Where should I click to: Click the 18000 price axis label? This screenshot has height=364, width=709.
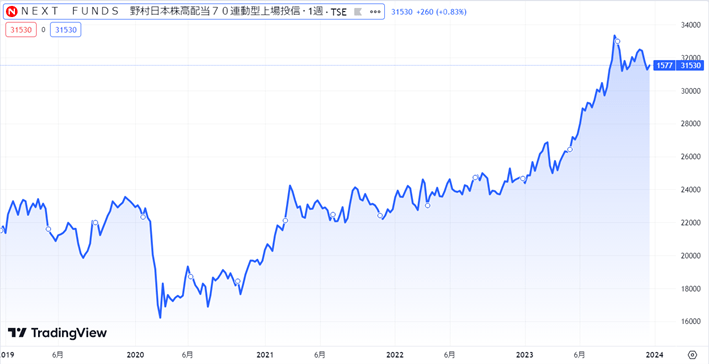click(x=691, y=289)
